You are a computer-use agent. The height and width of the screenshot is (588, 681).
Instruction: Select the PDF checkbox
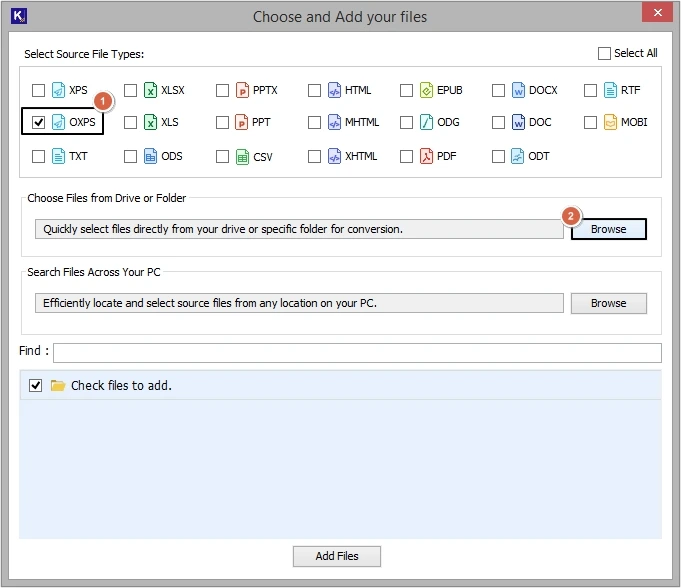point(407,156)
